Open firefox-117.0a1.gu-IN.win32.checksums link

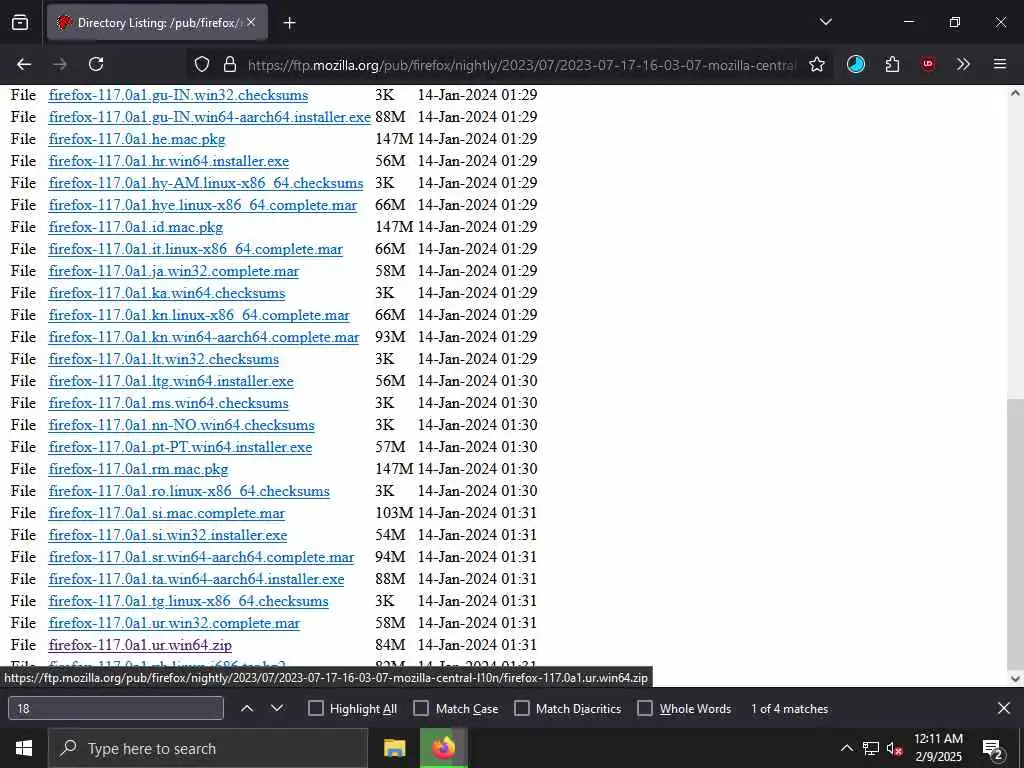[x=178, y=95]
